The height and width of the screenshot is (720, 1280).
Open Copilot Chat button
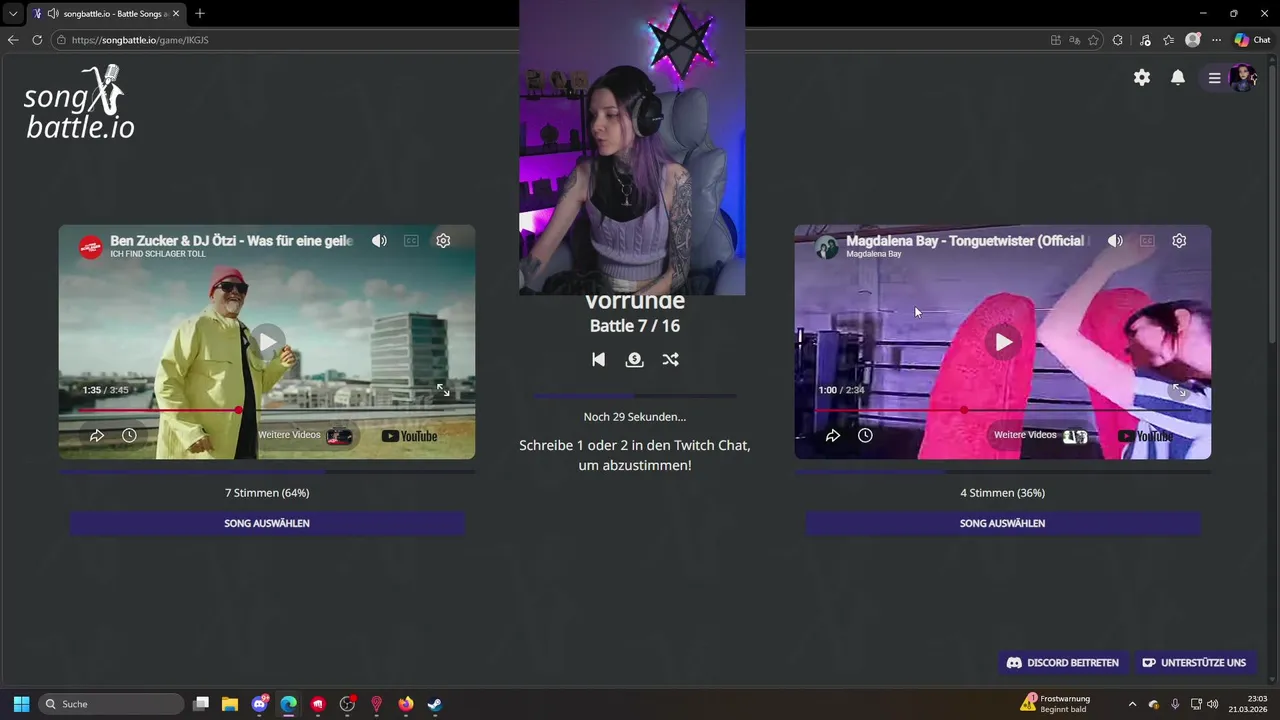click(x=1253, y=40)
